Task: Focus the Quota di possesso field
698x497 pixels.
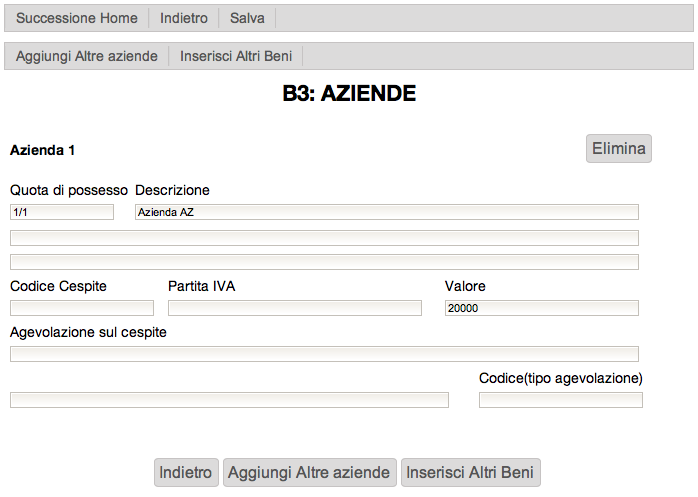Action: pos(62,212)
